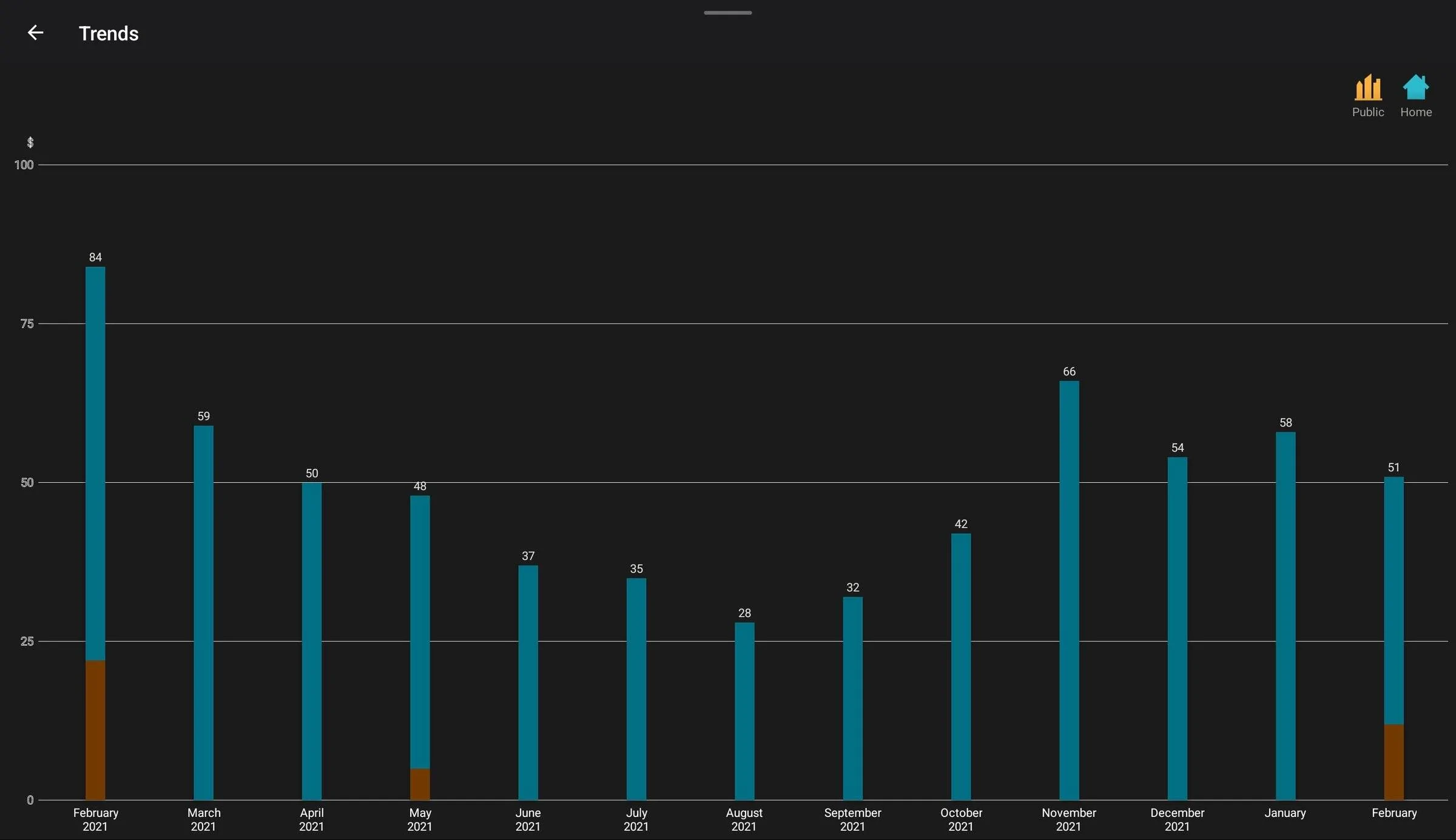Screen dimensions: 1456x840
Task: Click the 42 value label
Action: [961, 523]
